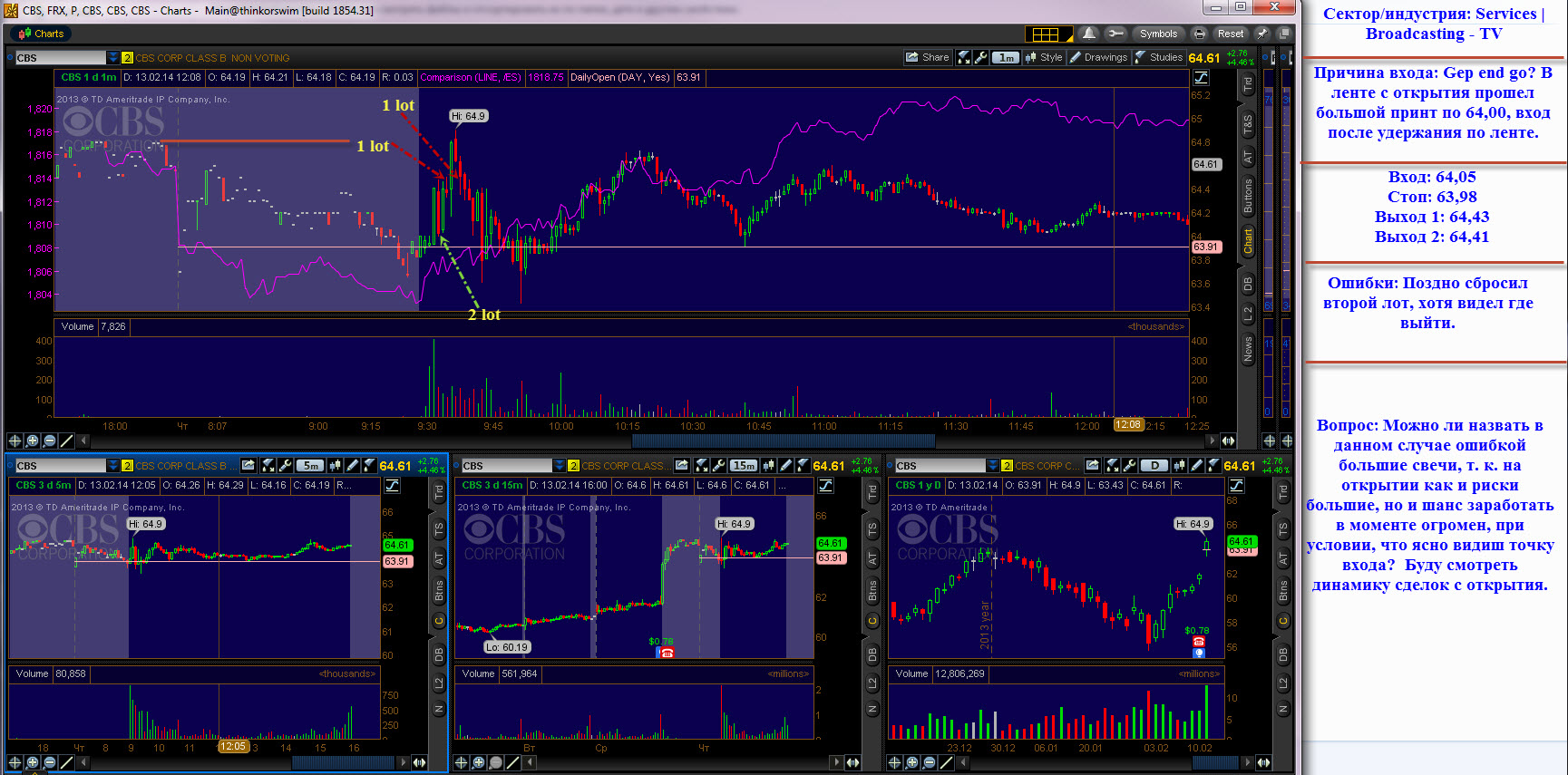1568x775 pixels.
Task: Click share icon on 15m chart
Action: click(x=682, y=465)
